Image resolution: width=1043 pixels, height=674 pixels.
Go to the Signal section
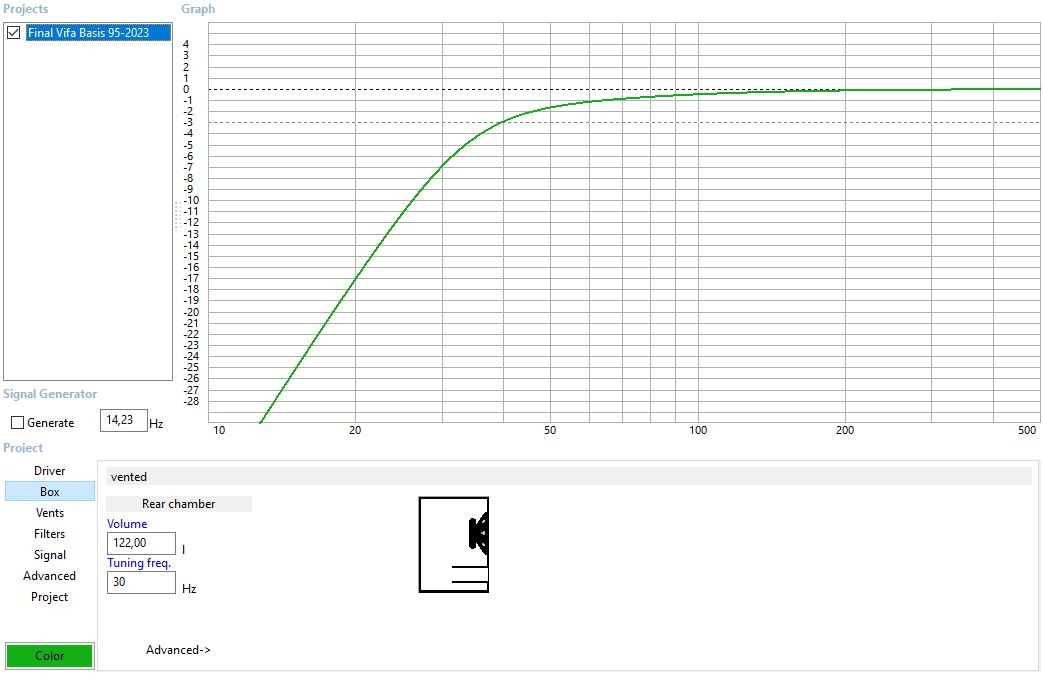pos(50,555)
